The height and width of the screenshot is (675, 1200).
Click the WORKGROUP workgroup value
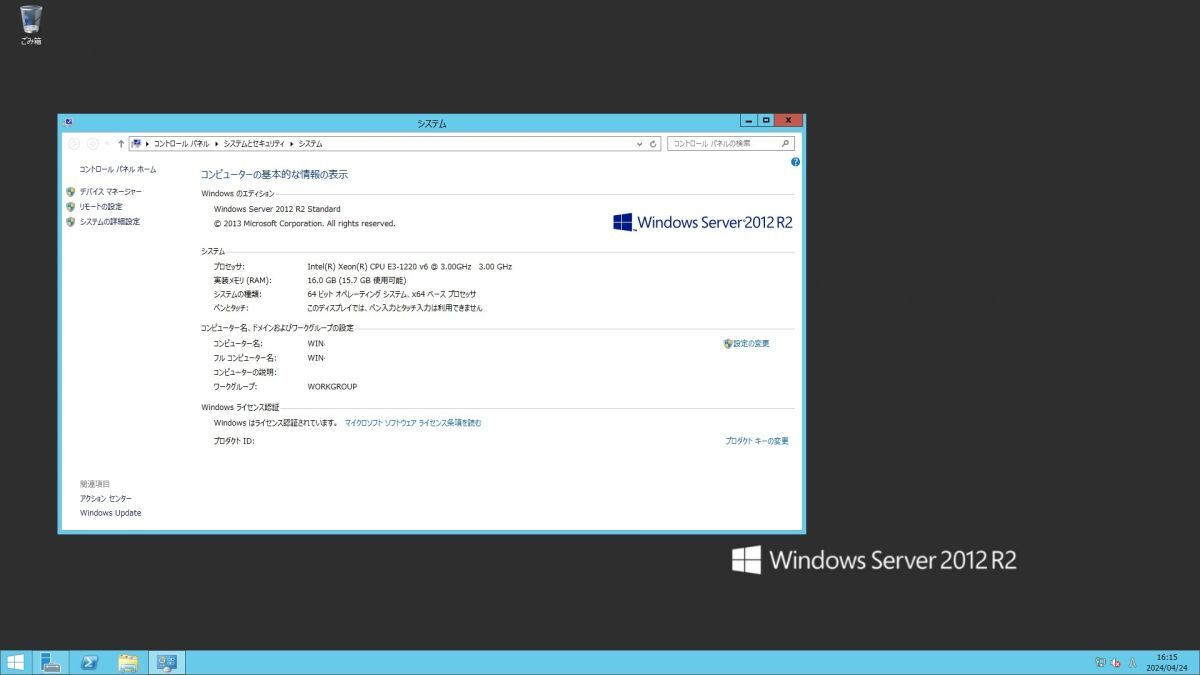point(332,386)
